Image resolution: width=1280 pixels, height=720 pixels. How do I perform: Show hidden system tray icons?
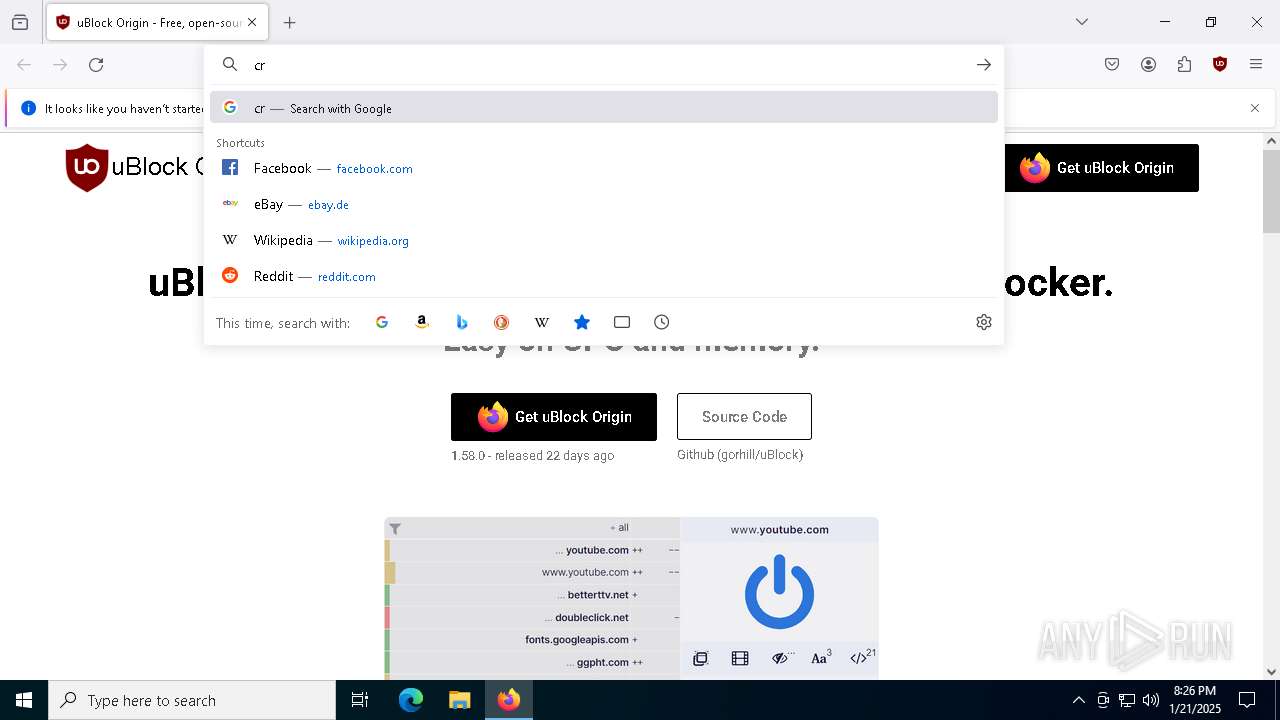(1078, 700)
